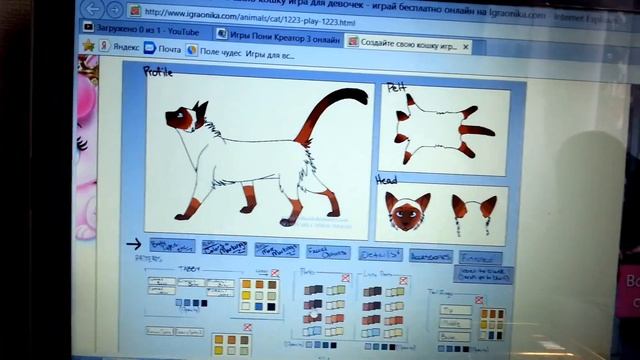Open the Игры для вс... bookmark
640x360 pixels.
(270, 55)
